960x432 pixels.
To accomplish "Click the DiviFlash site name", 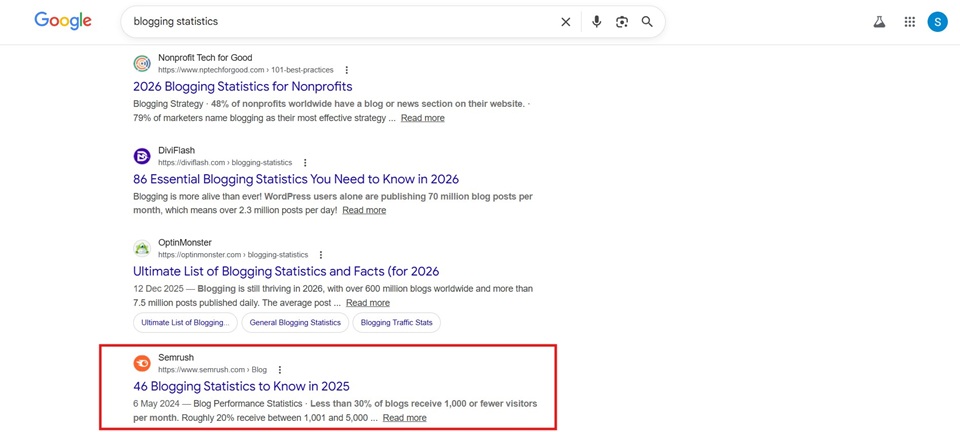I will 176,151.
